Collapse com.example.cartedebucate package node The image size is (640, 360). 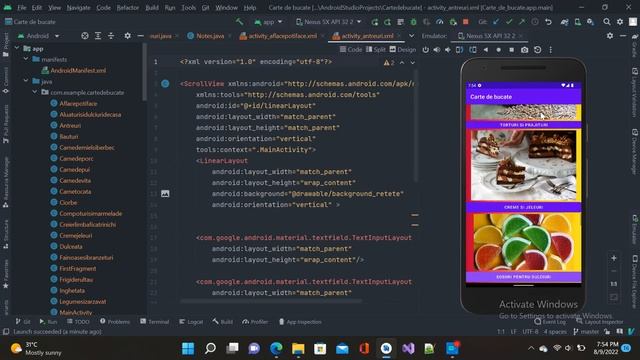coord(35,92)
